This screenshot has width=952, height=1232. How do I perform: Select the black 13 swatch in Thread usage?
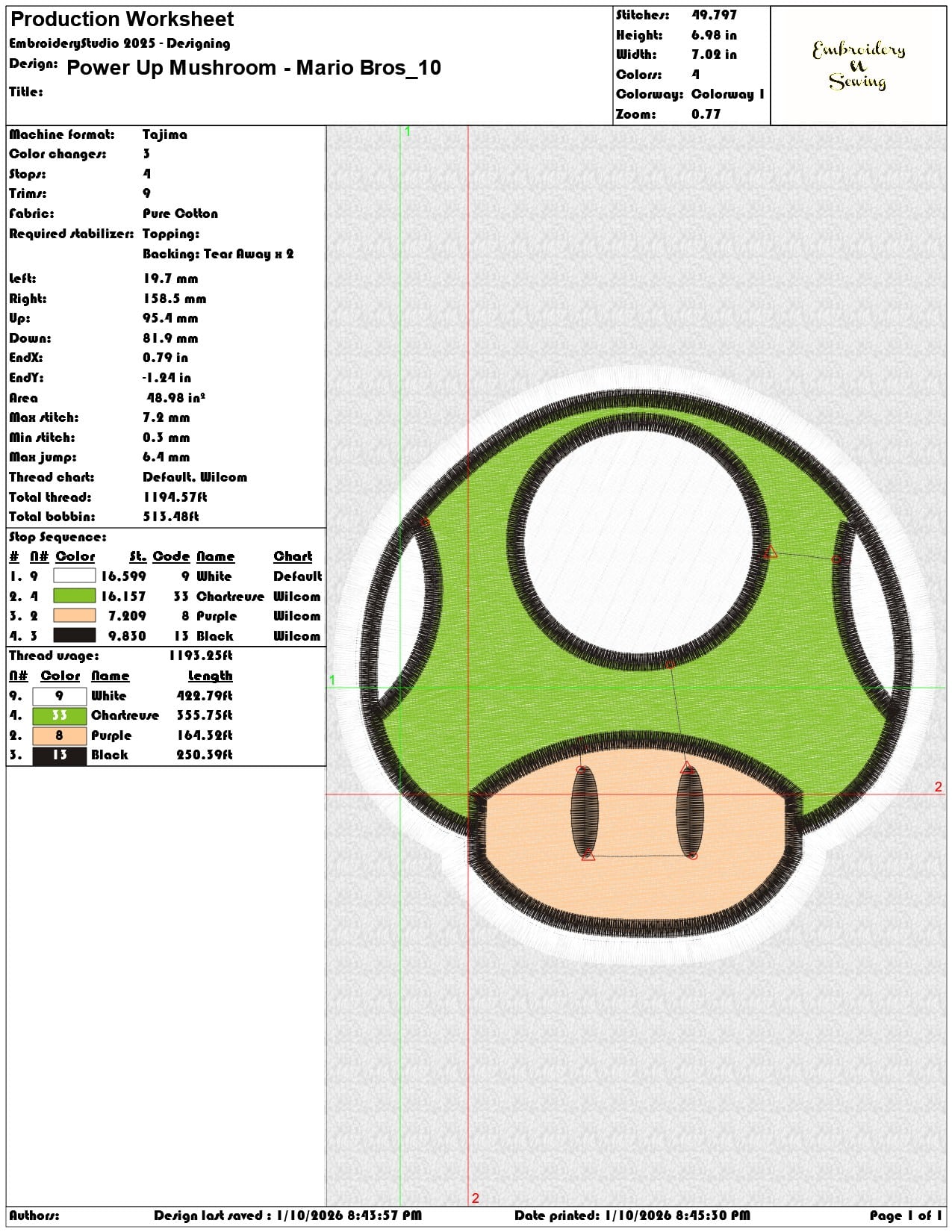pyautogui.click(x=60, y=755)
